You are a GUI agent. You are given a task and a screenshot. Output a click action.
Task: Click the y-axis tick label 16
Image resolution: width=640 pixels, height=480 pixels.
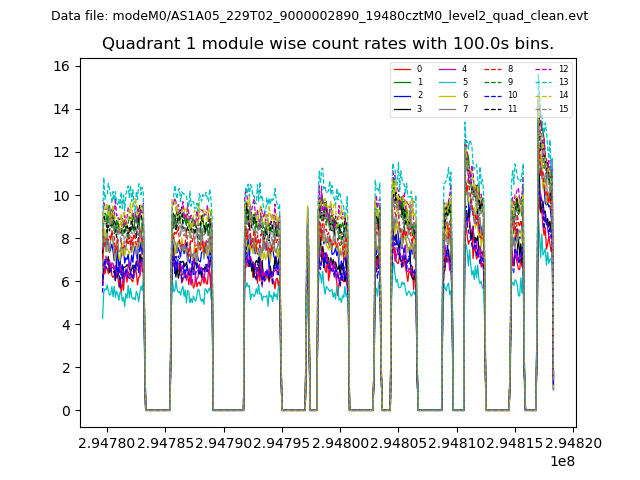(61, 66)
